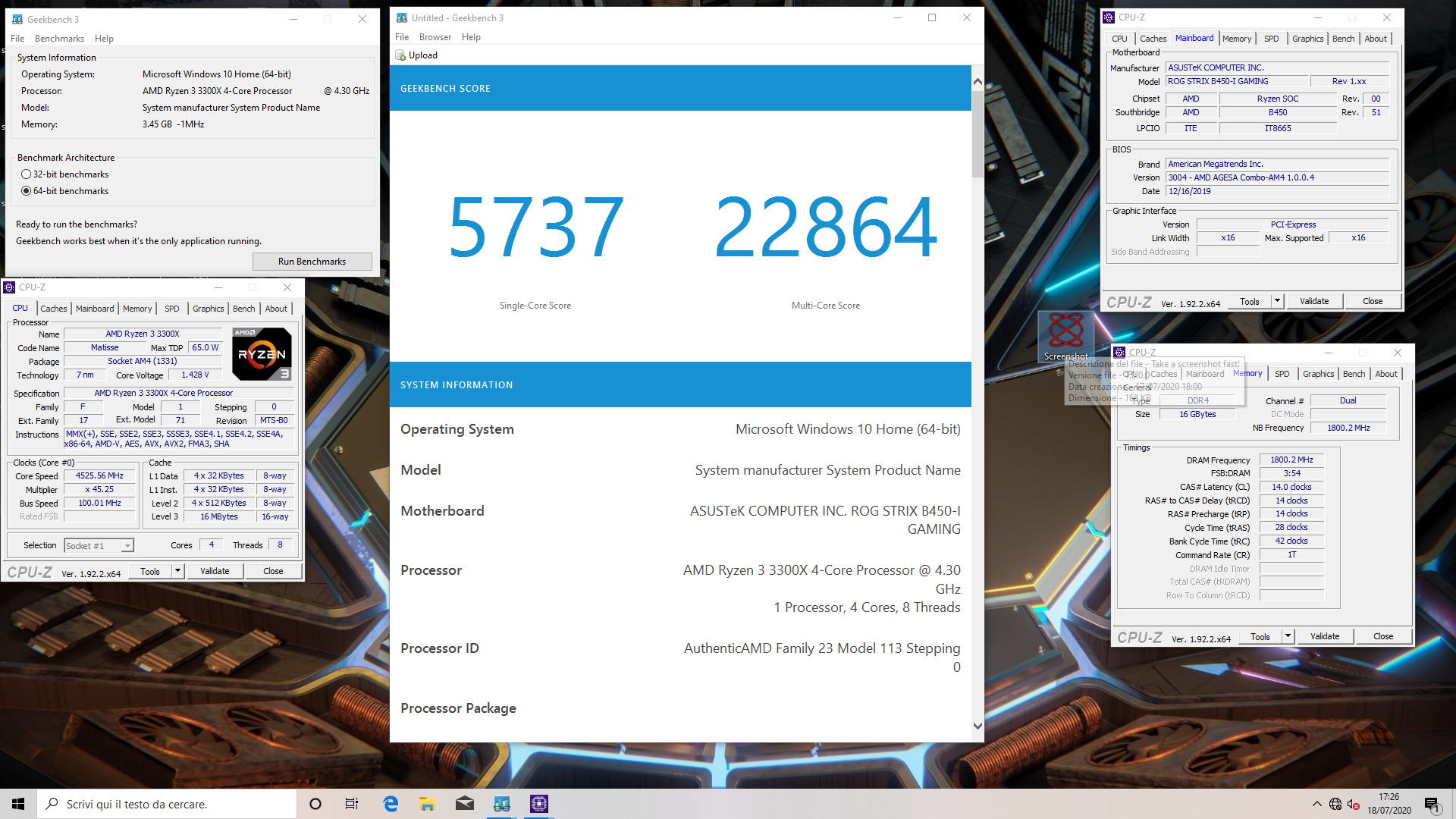
Task: Open network status icon in system tray
Action: click(x=1335, y=804)
